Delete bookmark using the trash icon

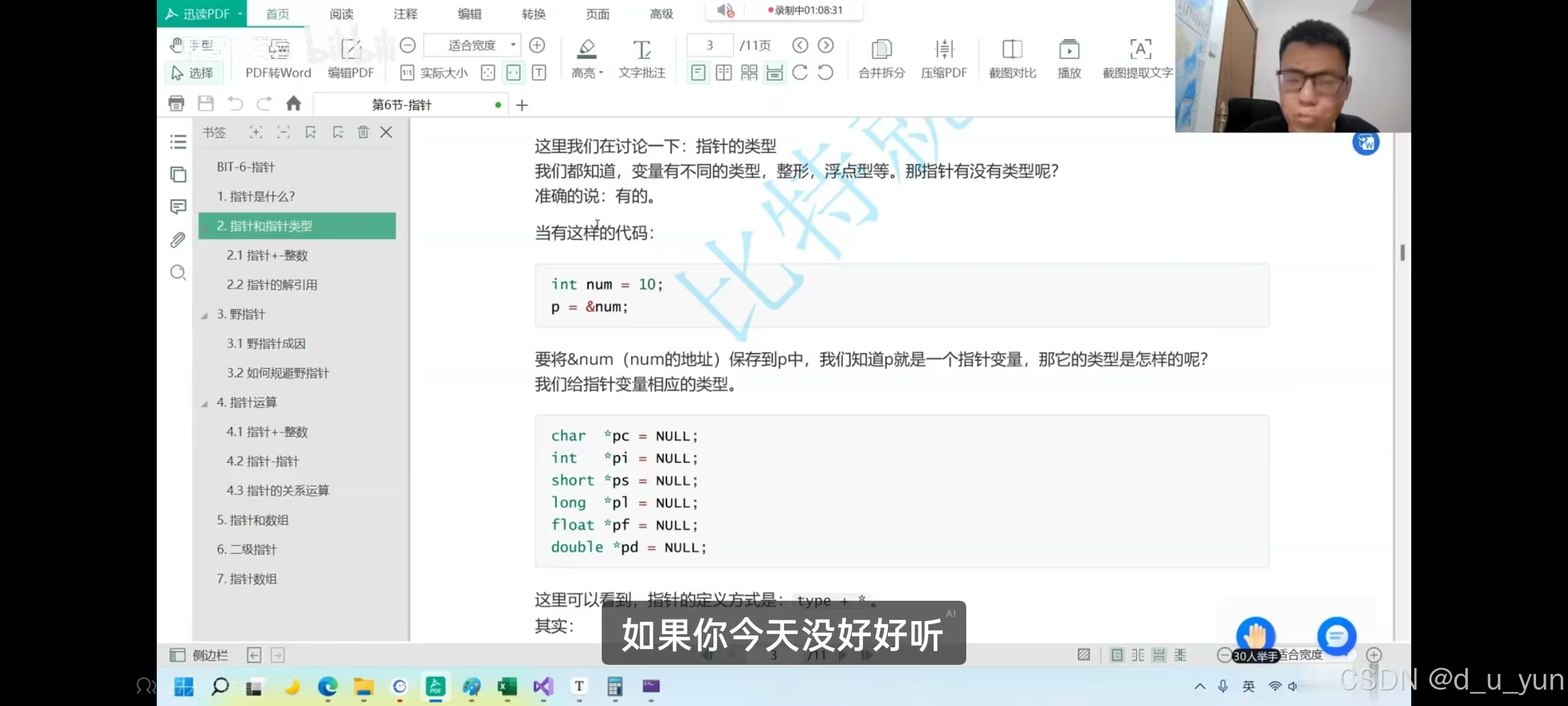363,133
